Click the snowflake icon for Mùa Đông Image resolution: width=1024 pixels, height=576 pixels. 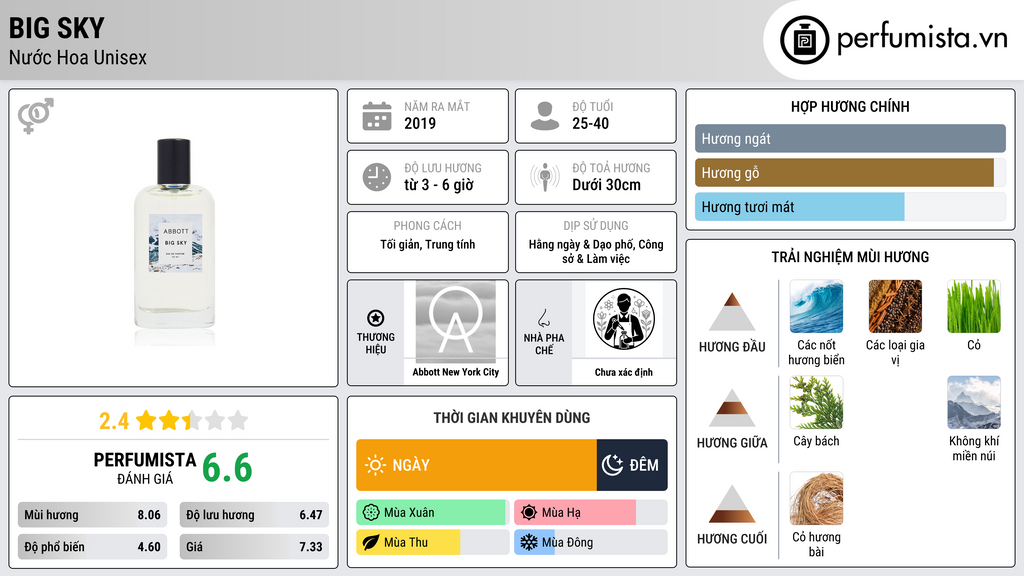(529, 542)
